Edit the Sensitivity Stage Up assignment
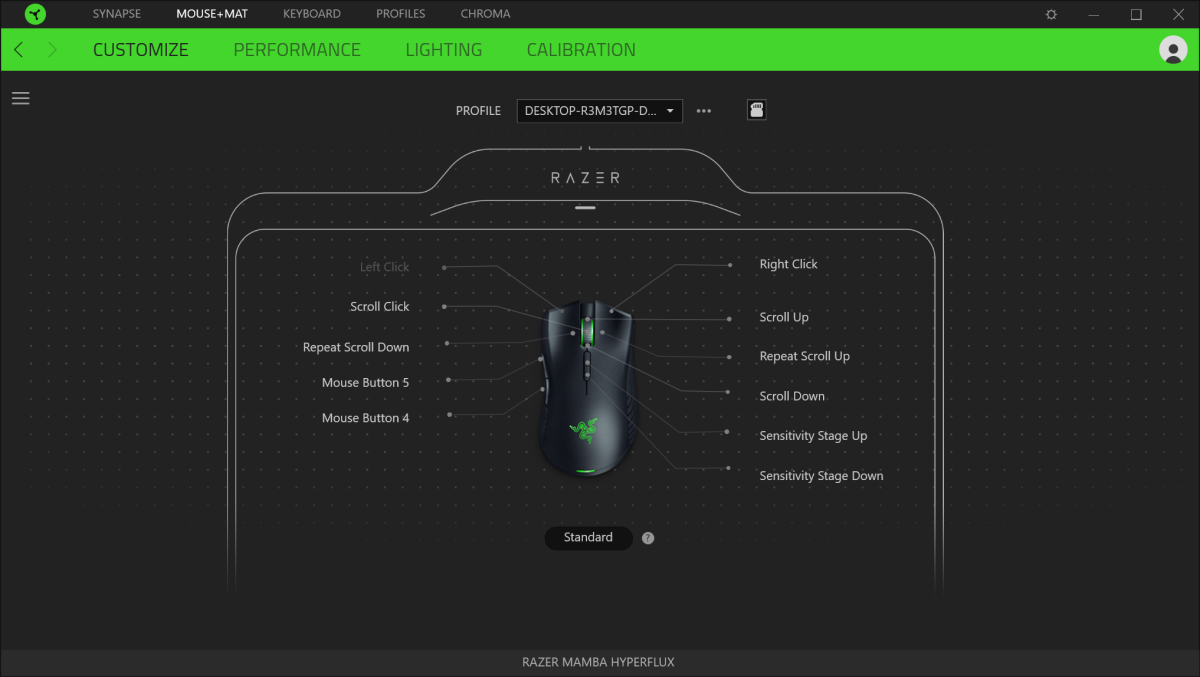The width and height of the screenshot is (1200, 677). pyautogui.click(x=813, y=436)
